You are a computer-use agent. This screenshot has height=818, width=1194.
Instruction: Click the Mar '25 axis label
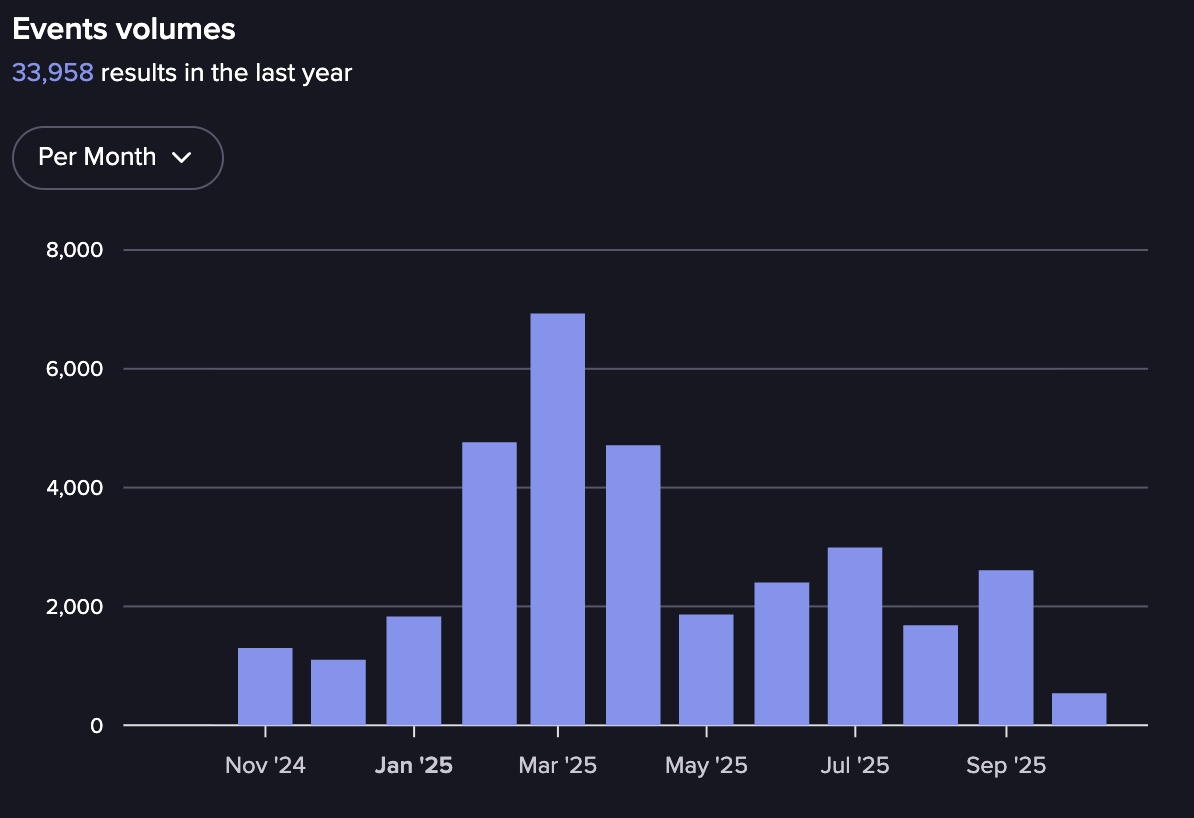point(557,766)
